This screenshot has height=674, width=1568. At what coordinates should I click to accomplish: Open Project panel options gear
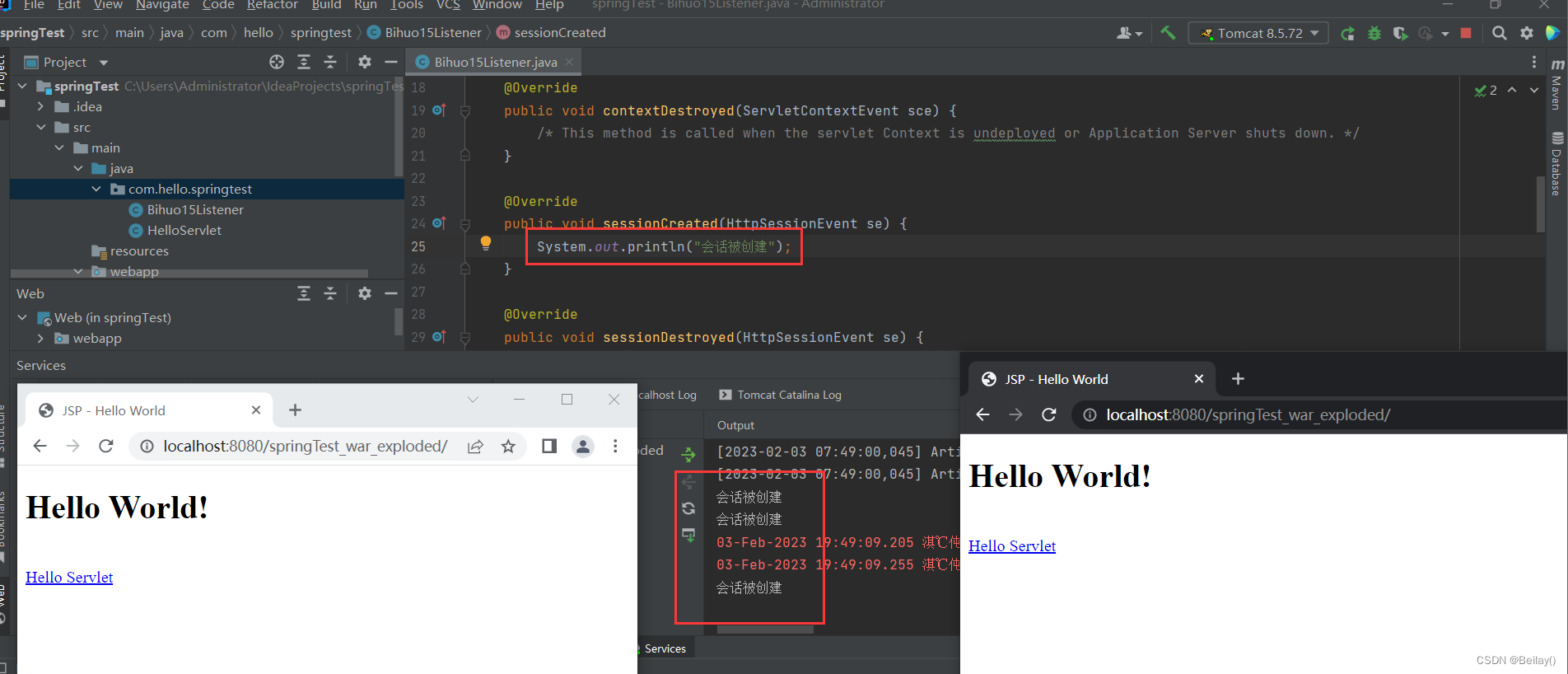point(365,62)
